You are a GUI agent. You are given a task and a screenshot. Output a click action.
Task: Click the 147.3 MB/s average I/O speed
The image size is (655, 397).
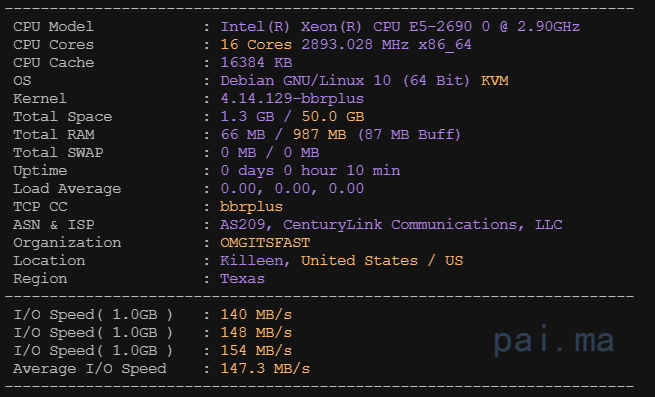(x=265, y=369)
